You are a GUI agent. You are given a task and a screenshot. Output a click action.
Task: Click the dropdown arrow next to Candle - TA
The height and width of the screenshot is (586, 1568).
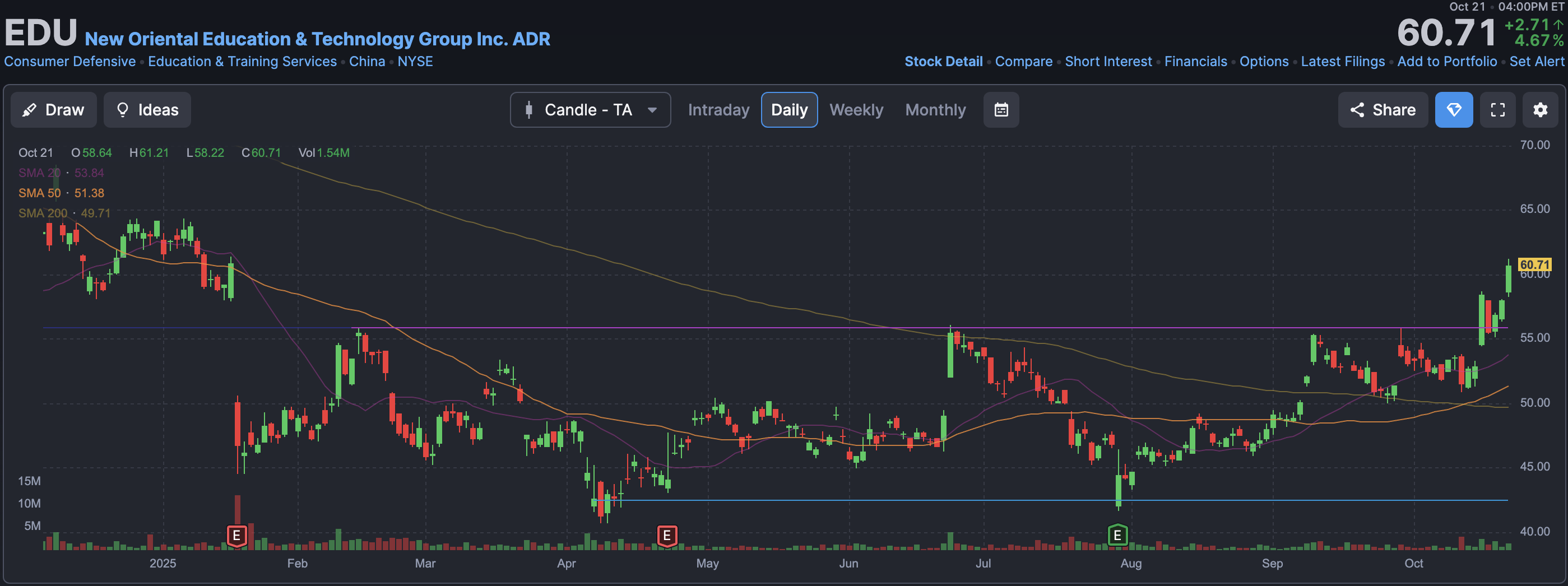[652, 110]
